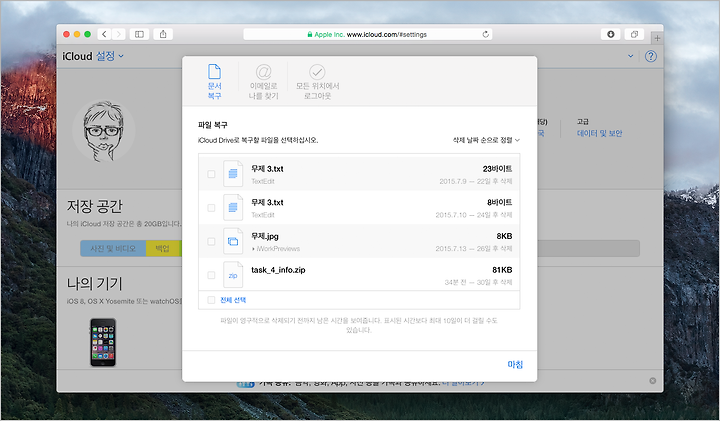
Task: Show the Safari sidebar
Action: tap(139, 34)
